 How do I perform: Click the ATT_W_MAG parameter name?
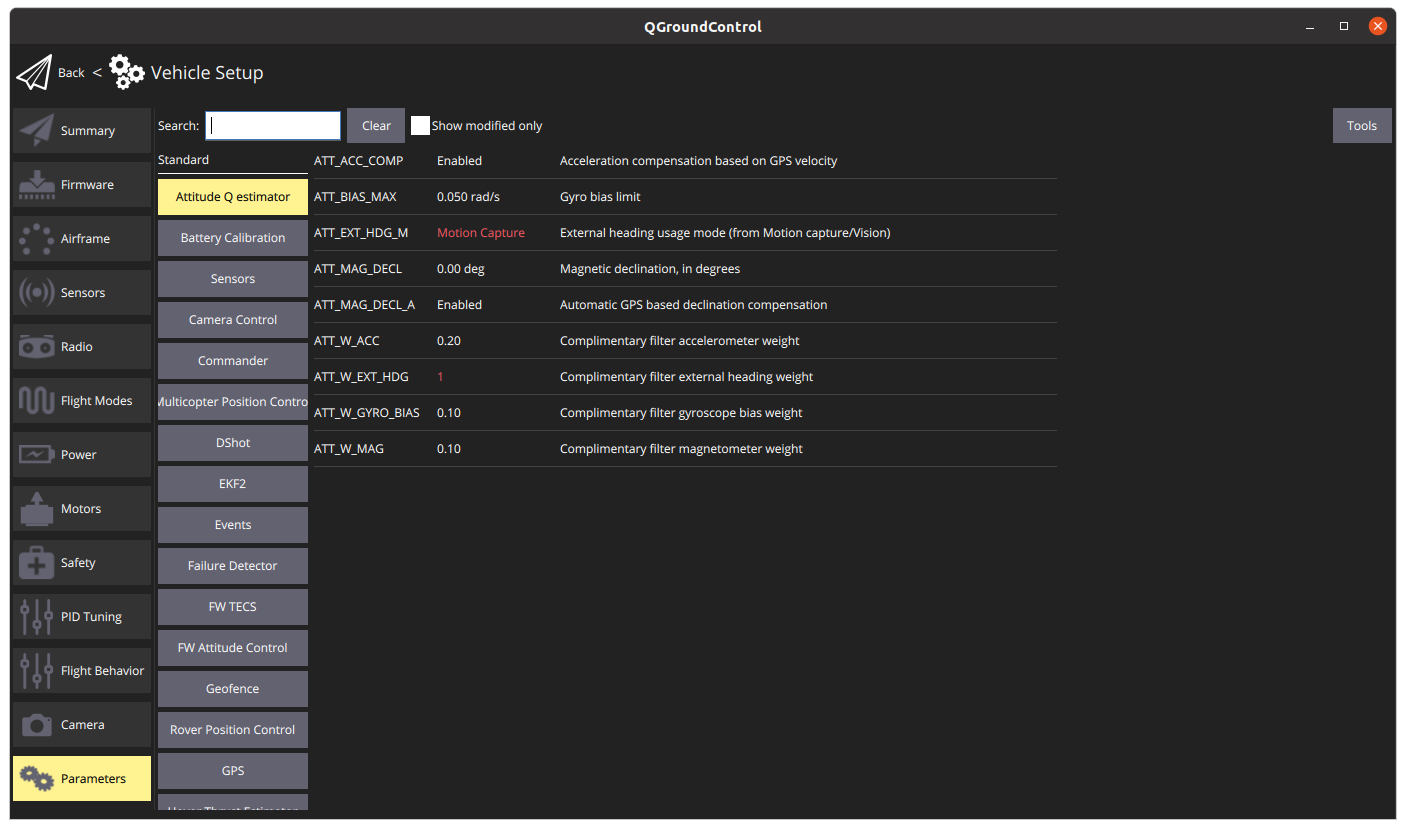pos(349,449)
